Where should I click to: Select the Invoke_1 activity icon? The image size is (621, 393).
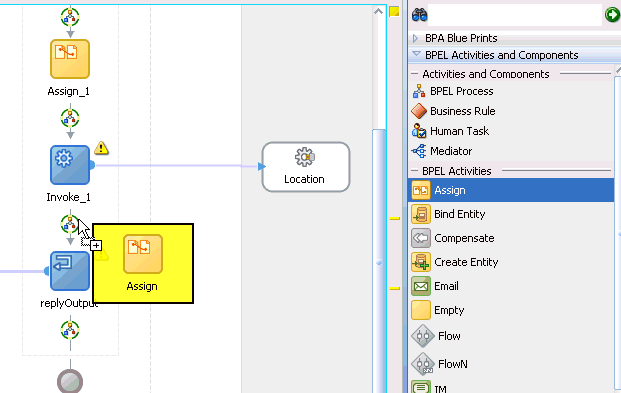pyautogui.click(x=70, y=165)
